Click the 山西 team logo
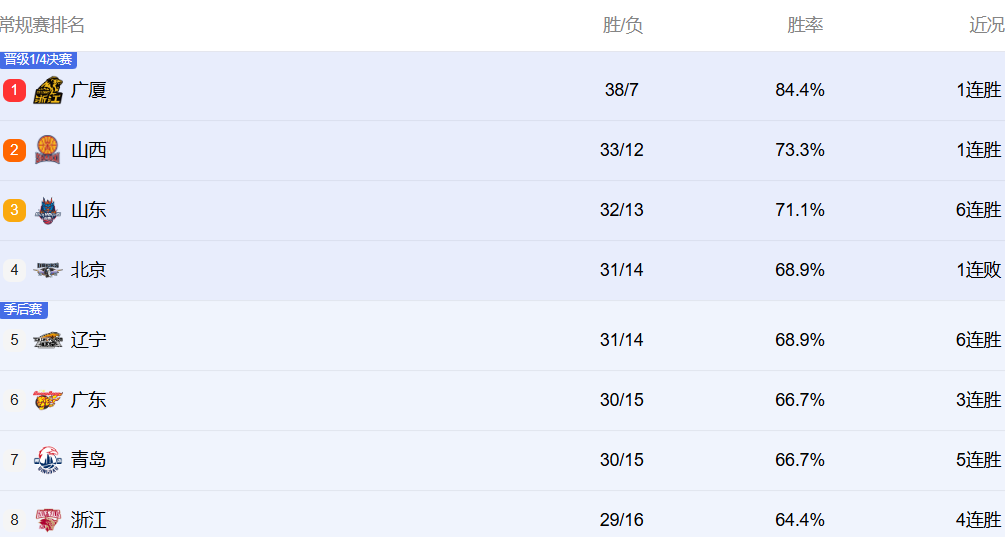The image size is (1005, 537). pos(48,150)
